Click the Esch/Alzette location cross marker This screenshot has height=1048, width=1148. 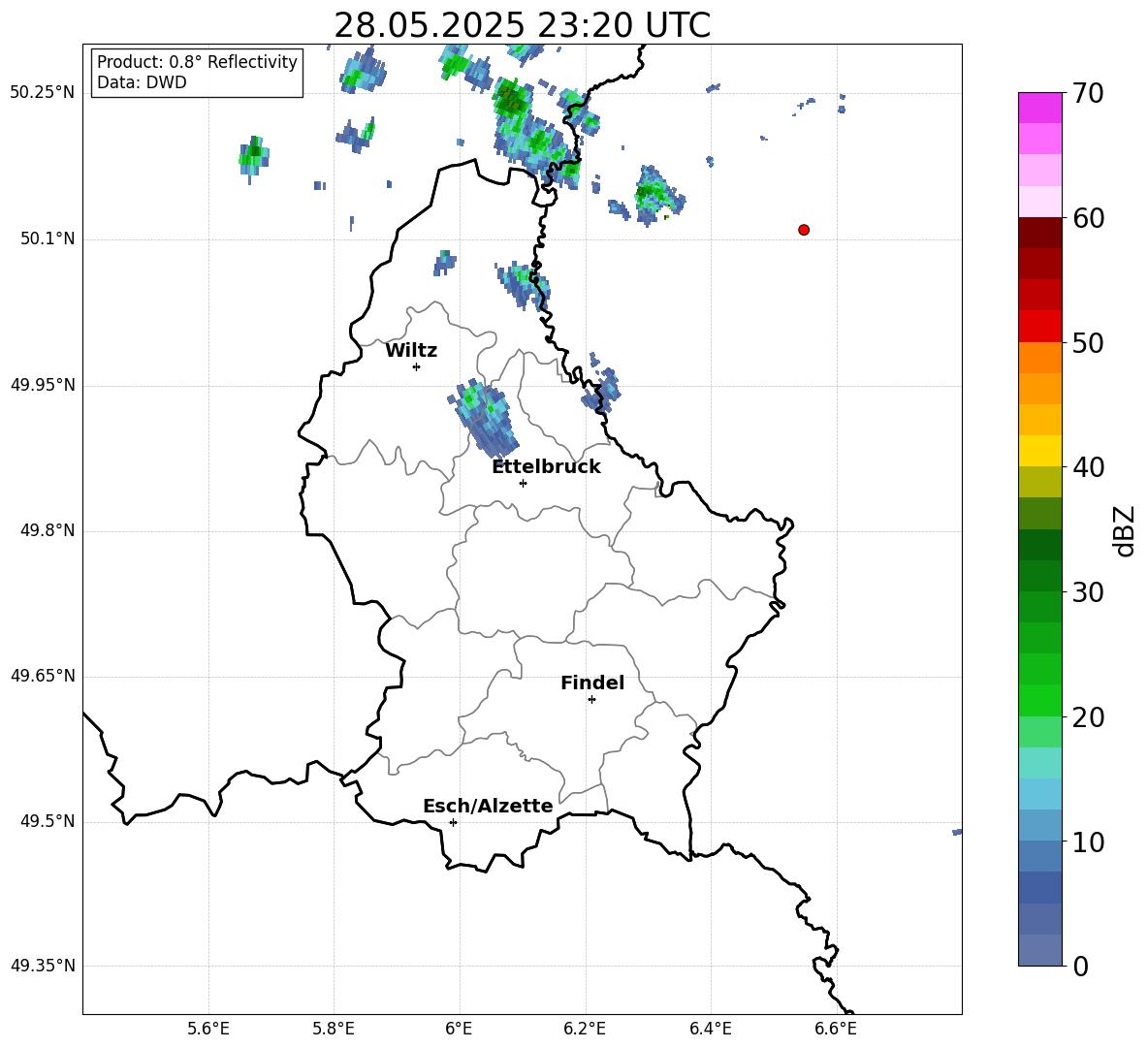click(x=453, y=822)
